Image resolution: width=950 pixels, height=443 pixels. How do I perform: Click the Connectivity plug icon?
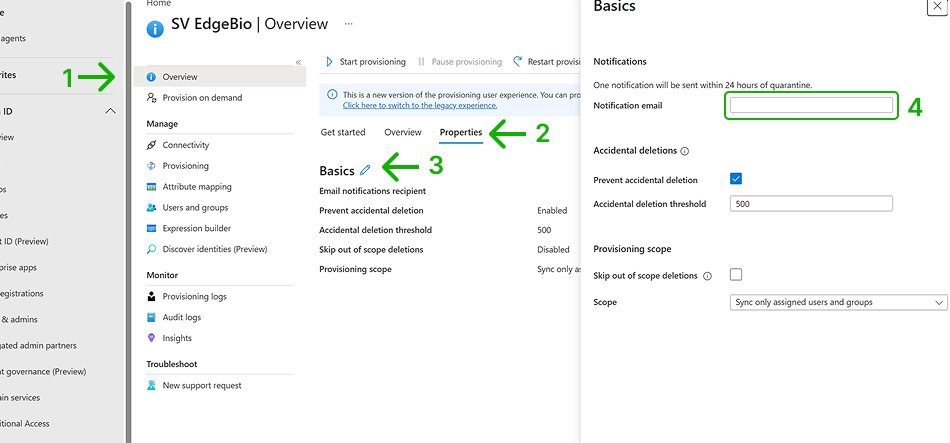click(x=151, y=145)
